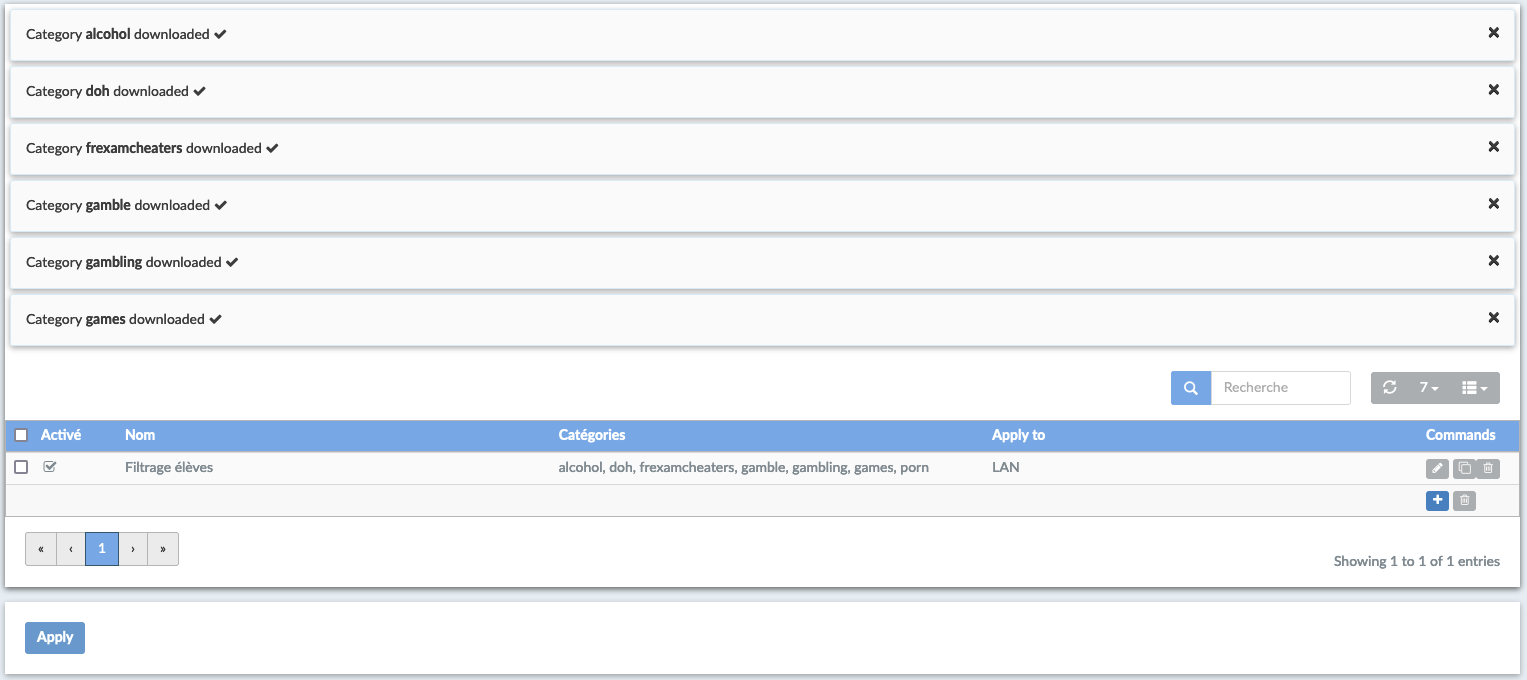Focus the Recherche search field

pos(1280,388)
